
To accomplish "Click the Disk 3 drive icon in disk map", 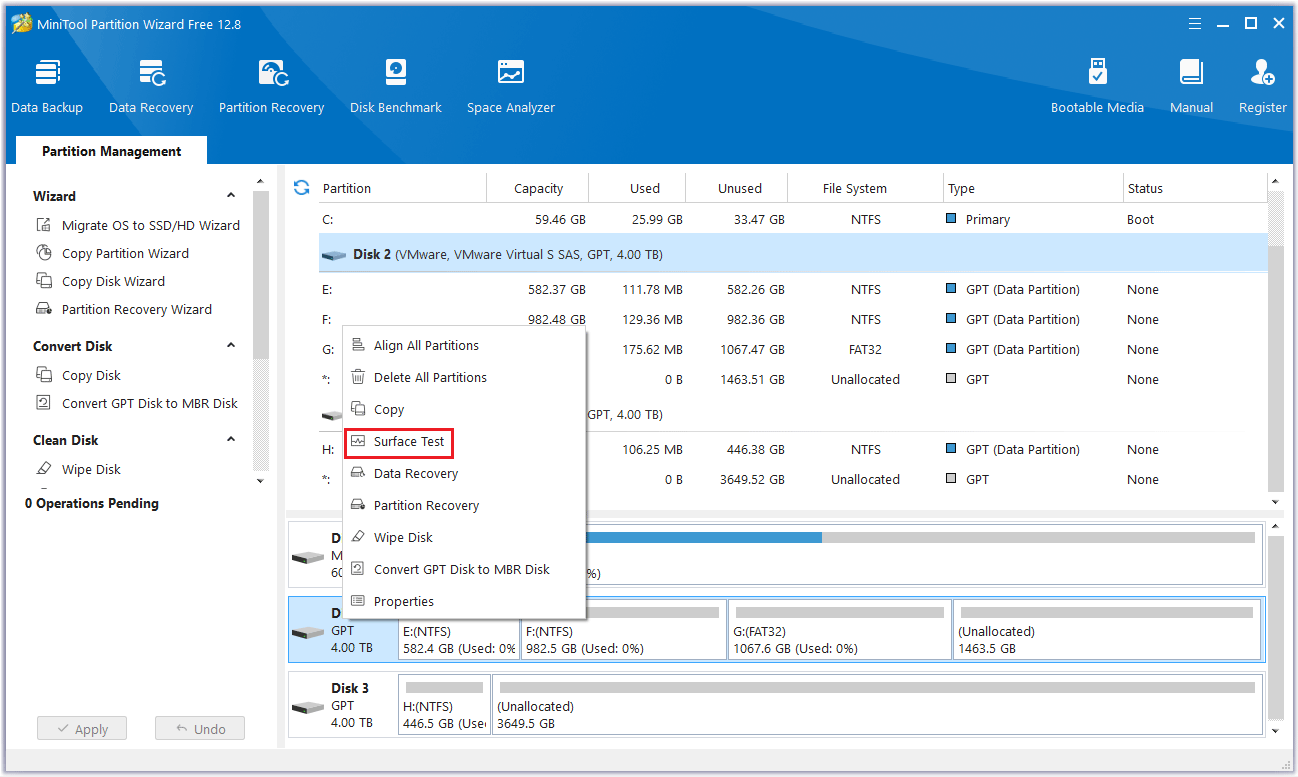I will pos(308,706).
